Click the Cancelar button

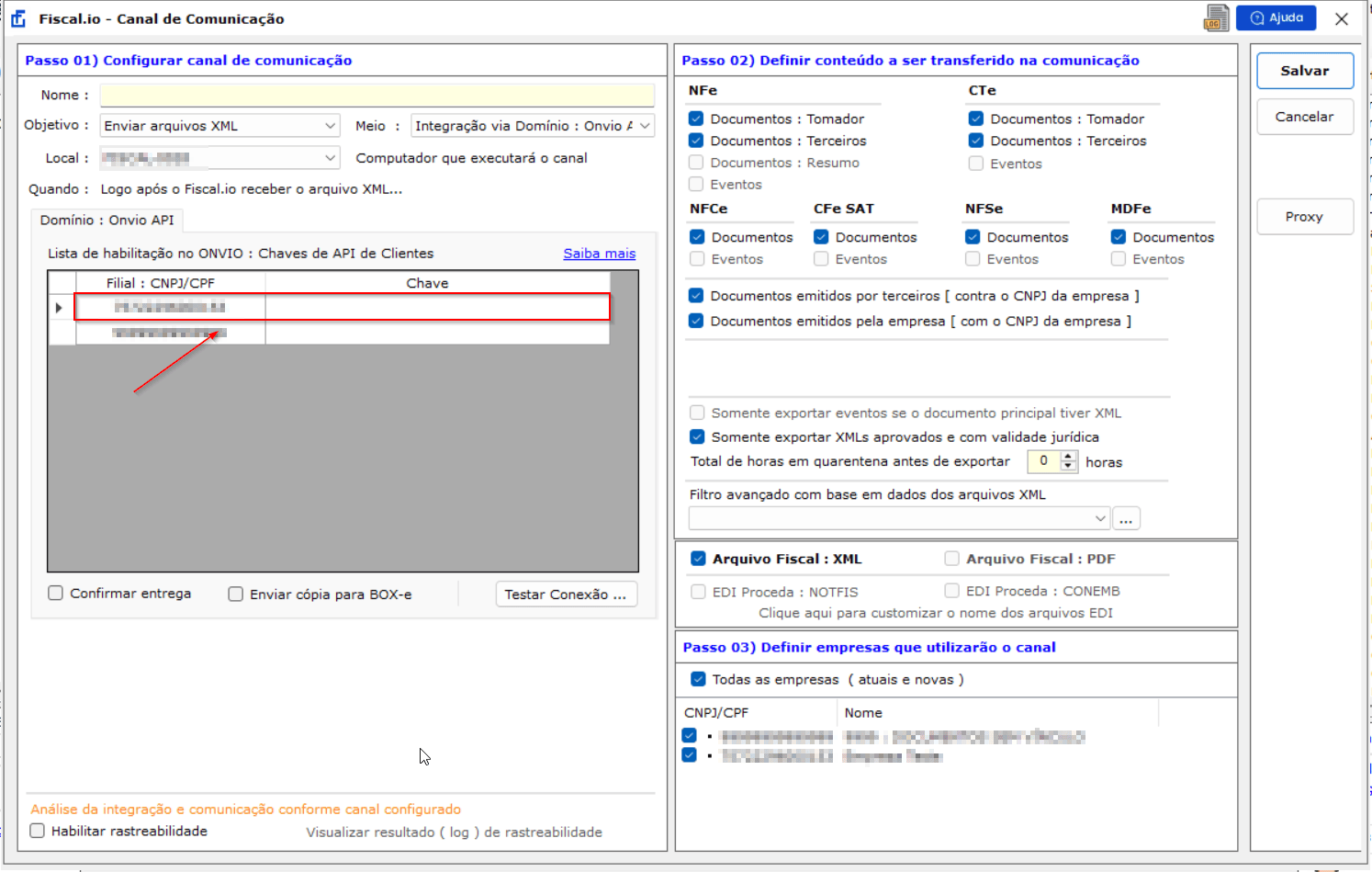(x=1305, y=117)
